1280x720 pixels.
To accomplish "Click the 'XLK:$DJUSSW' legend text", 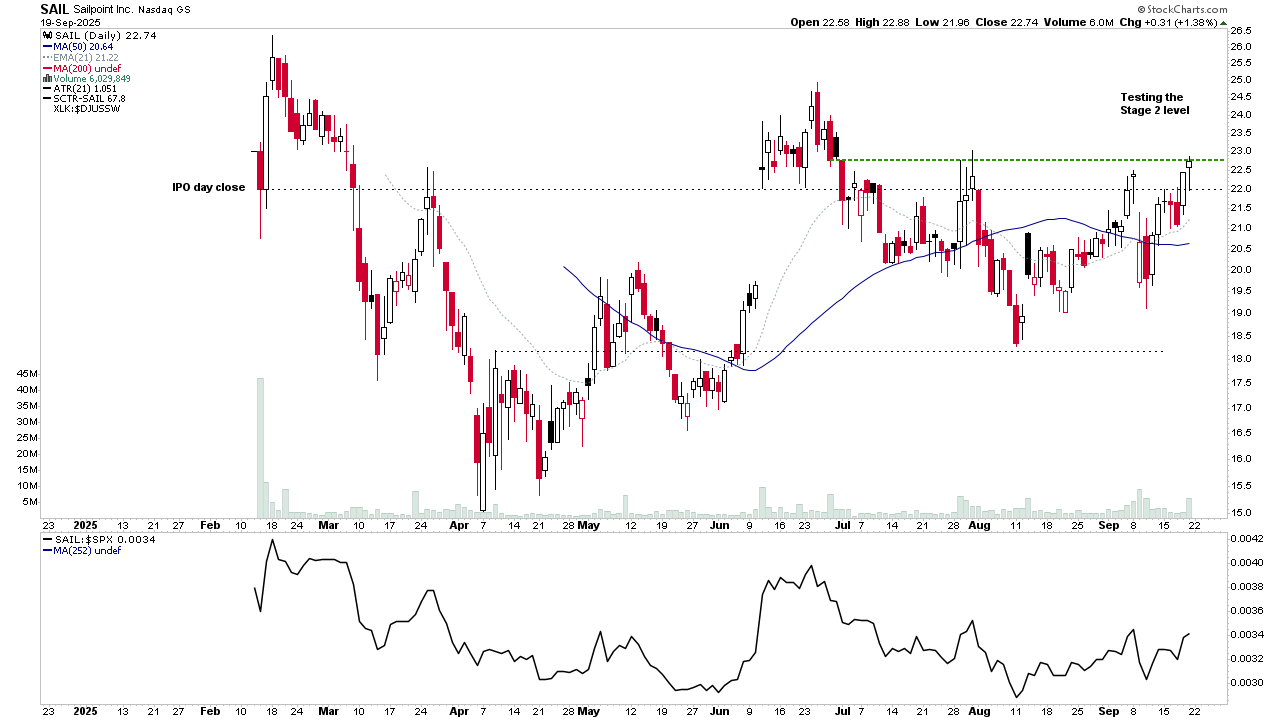I will [87, 108].
